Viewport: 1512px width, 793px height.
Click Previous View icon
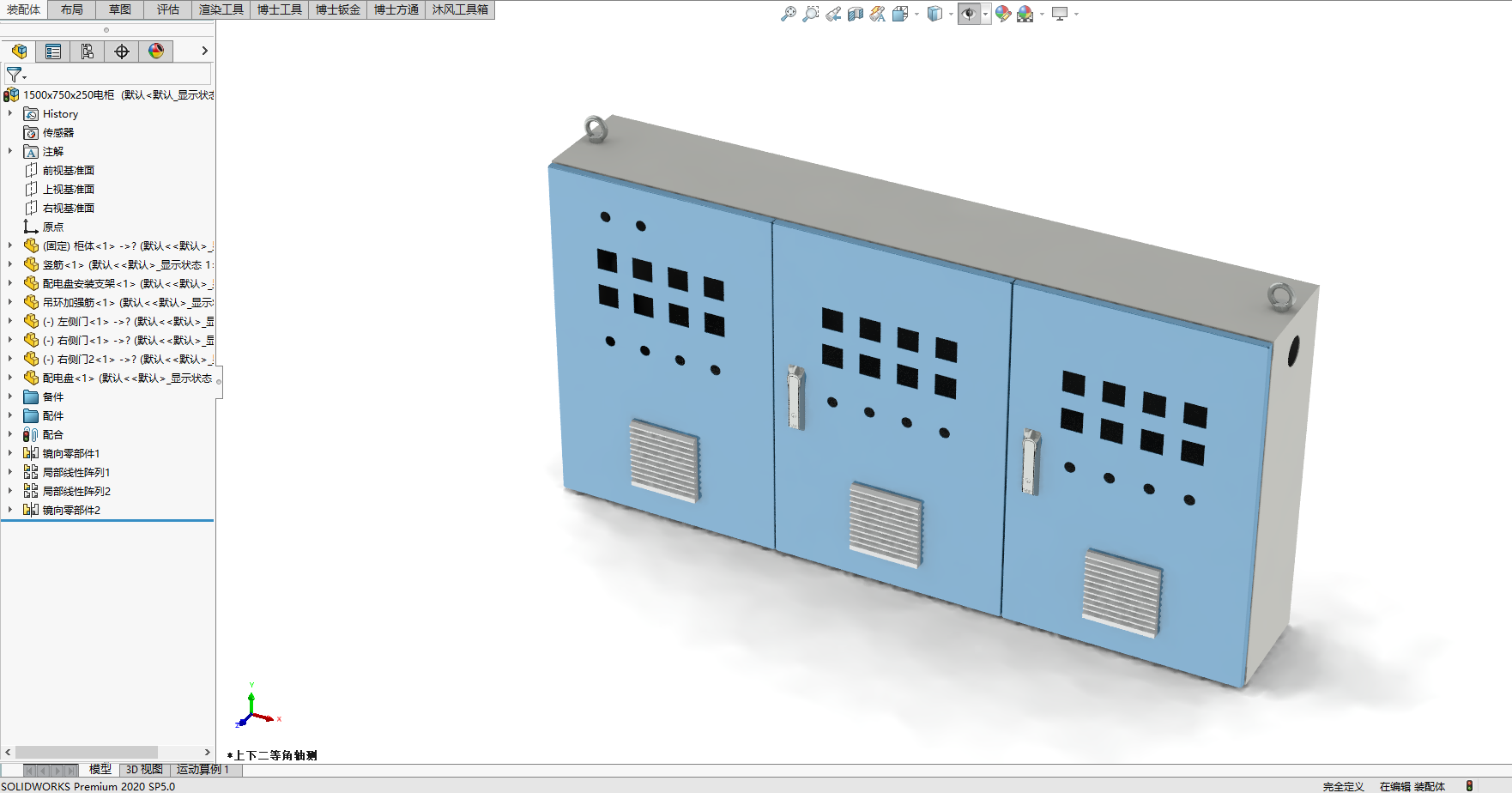[x=833, y=14]
